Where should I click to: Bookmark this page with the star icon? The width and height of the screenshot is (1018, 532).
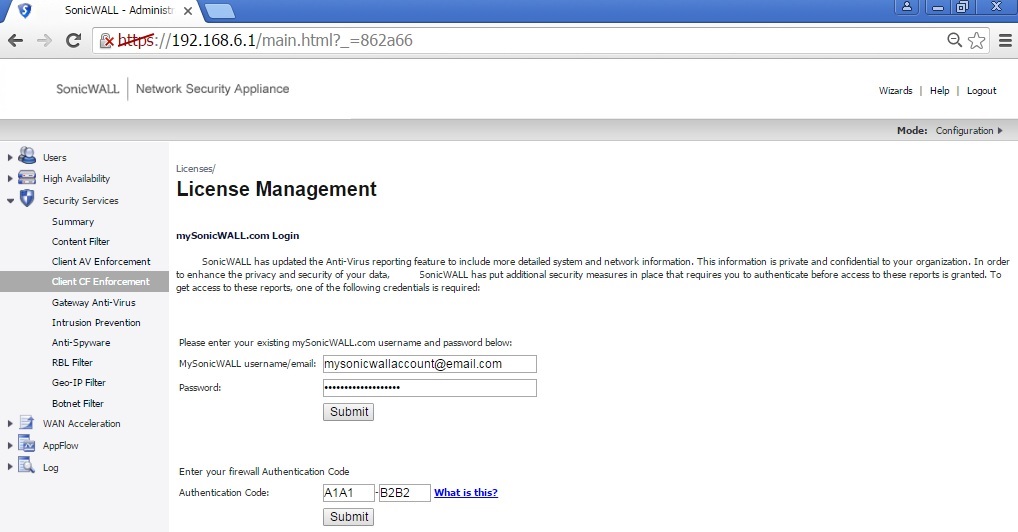click(x=977, y=41)
